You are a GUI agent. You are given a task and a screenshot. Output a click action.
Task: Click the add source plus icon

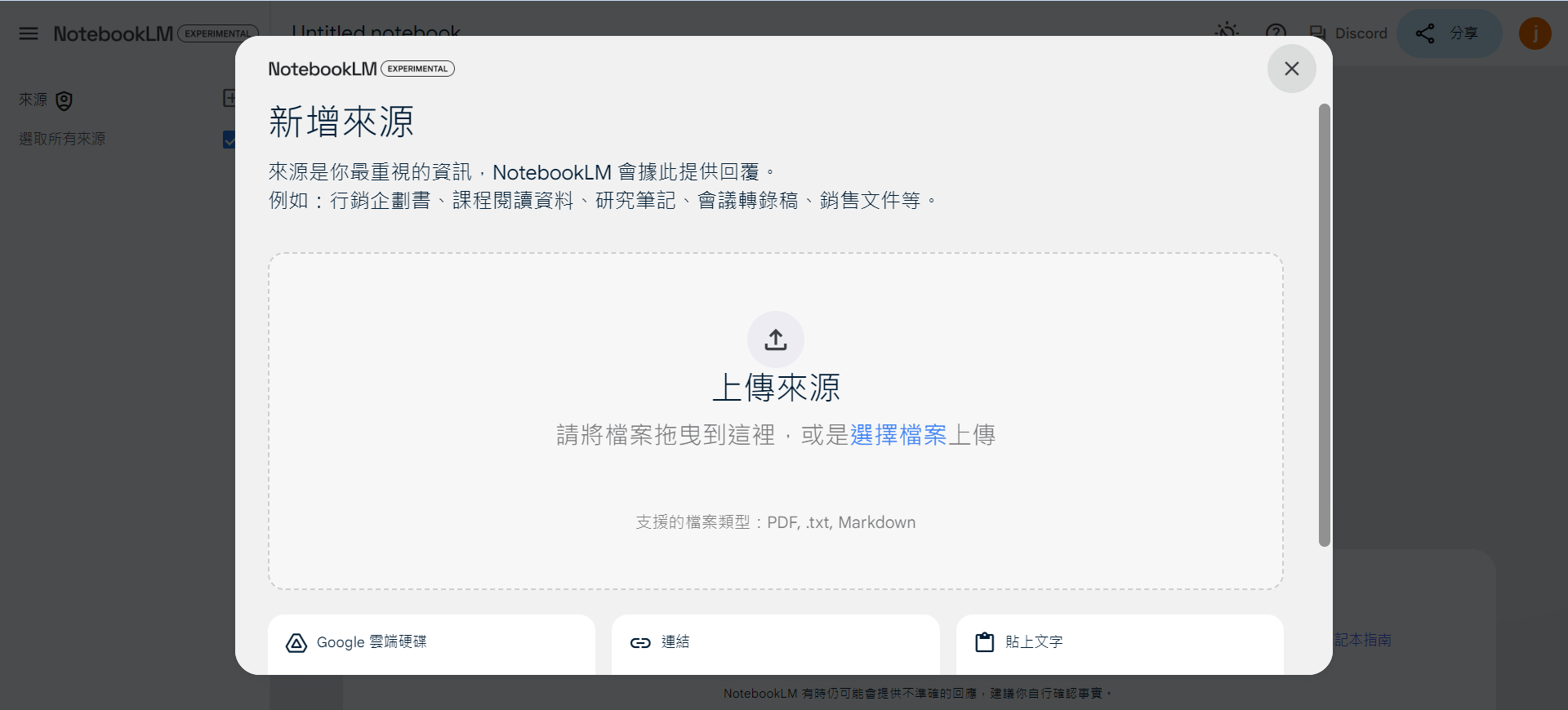click(229, 99)
